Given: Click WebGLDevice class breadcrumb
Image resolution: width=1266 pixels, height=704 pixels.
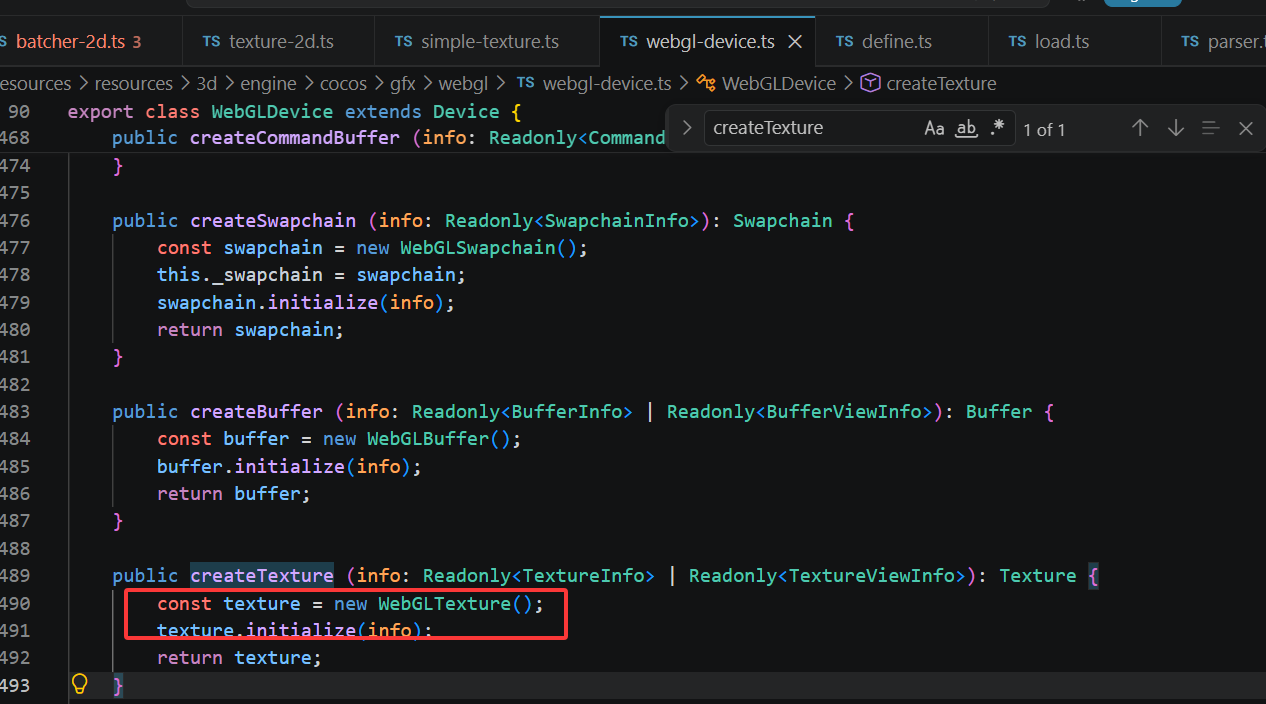Looking at the screenshot, I should pos(779,84).
